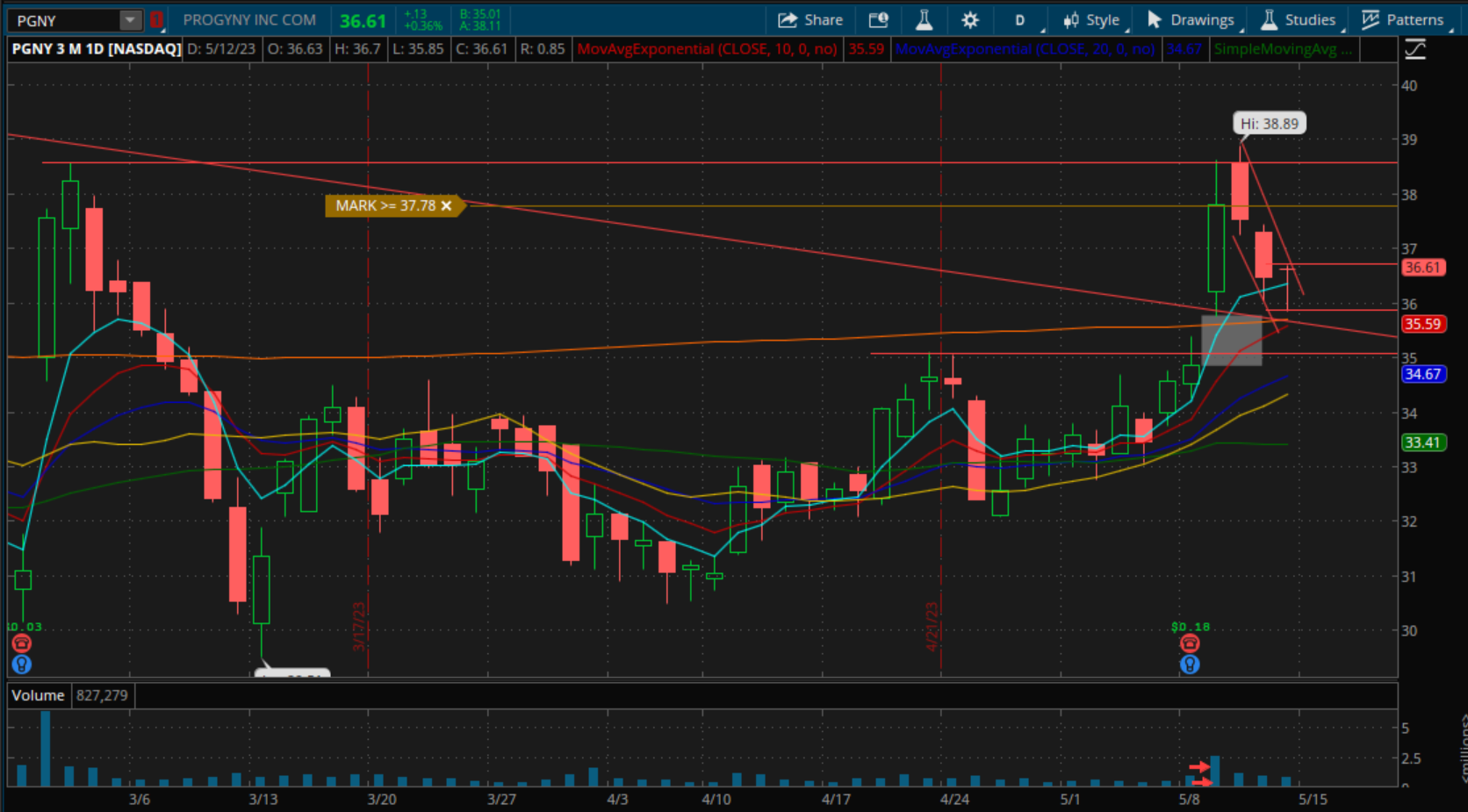Image resolution: width=1468 pixels, height=812 pixels.
Task: Click the +0.36% change value
Action: coord(423,26)
